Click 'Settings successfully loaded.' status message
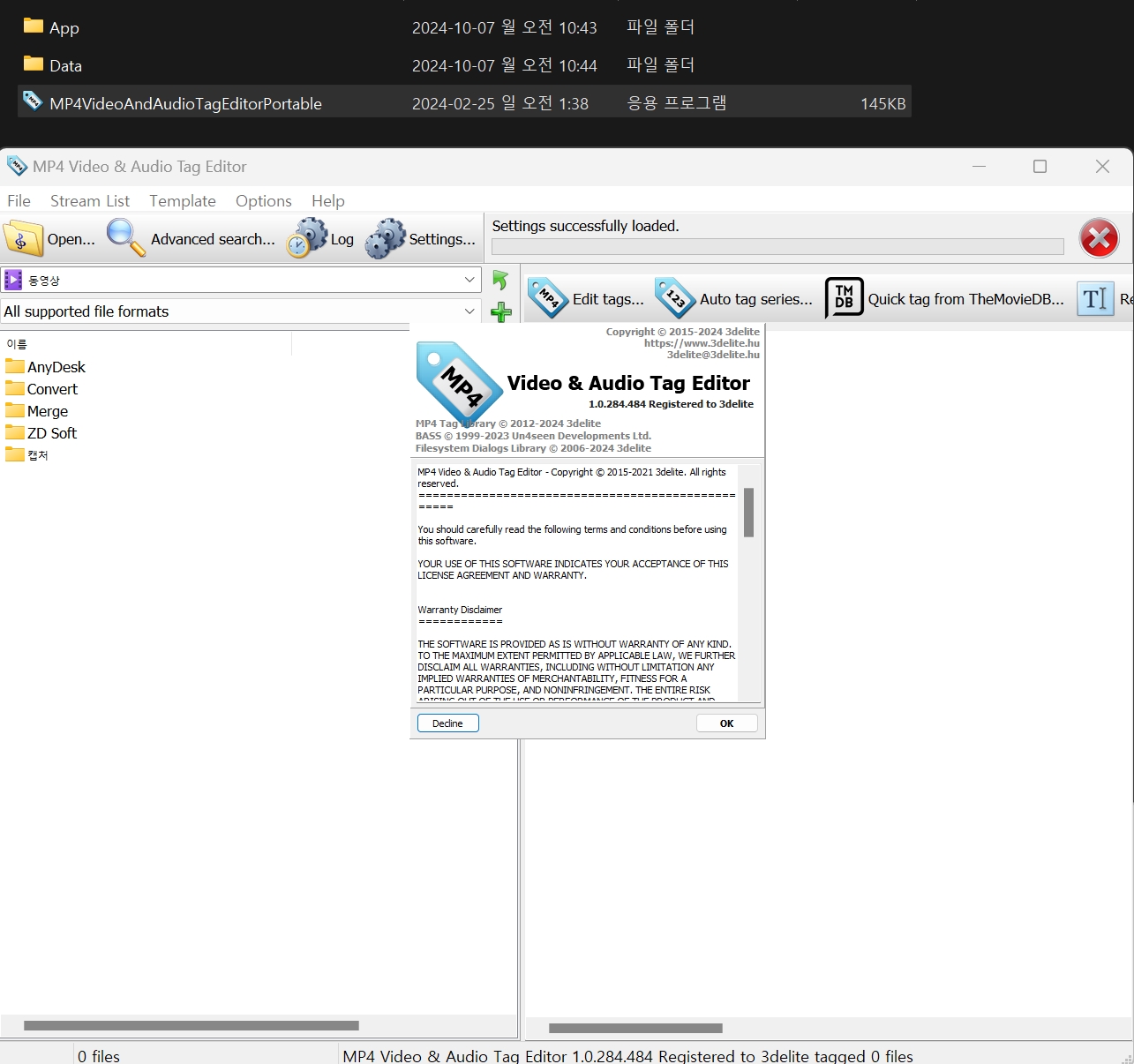Screen dimensions: 1134x1064 (x=585, y=226)
